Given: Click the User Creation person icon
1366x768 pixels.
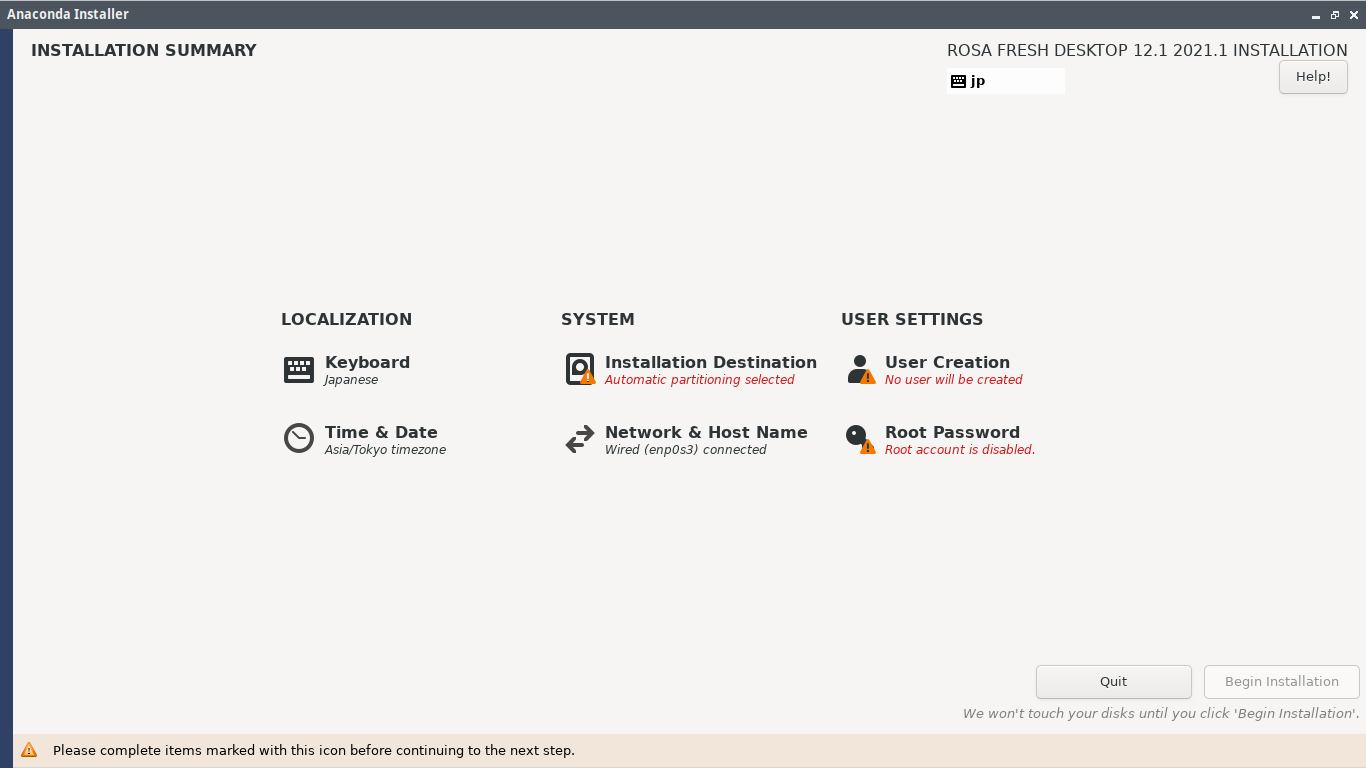Looking at the screenshot, I should pyautogui.click(x=860, y=369).
